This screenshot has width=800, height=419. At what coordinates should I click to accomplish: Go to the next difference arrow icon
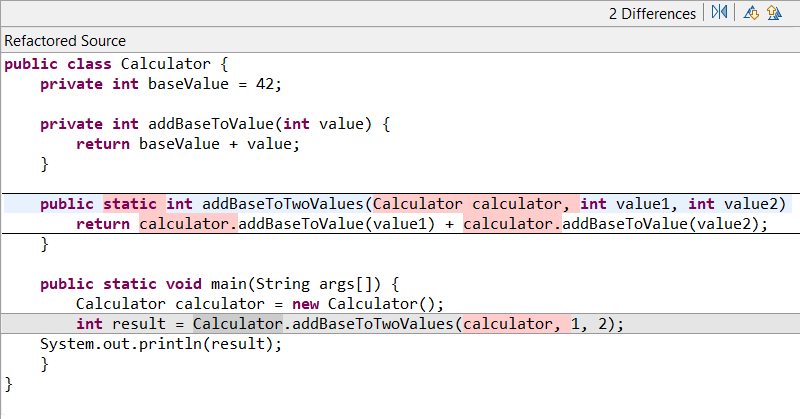pos(751,13)
